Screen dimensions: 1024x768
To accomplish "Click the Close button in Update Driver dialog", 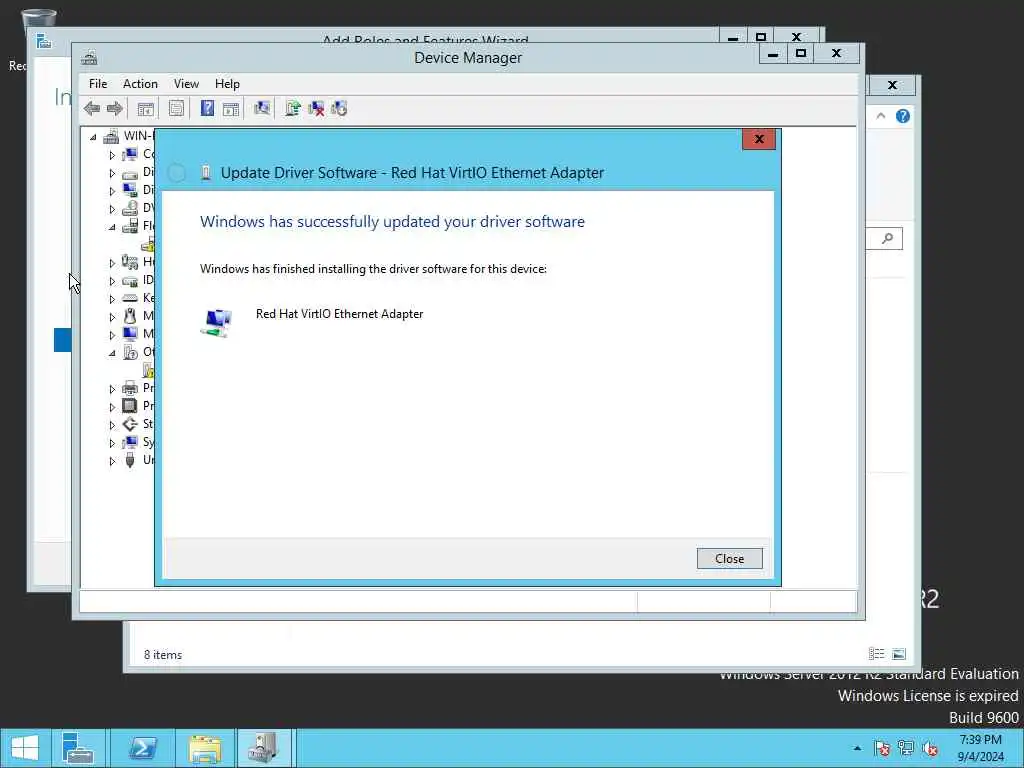I will 729,558.
